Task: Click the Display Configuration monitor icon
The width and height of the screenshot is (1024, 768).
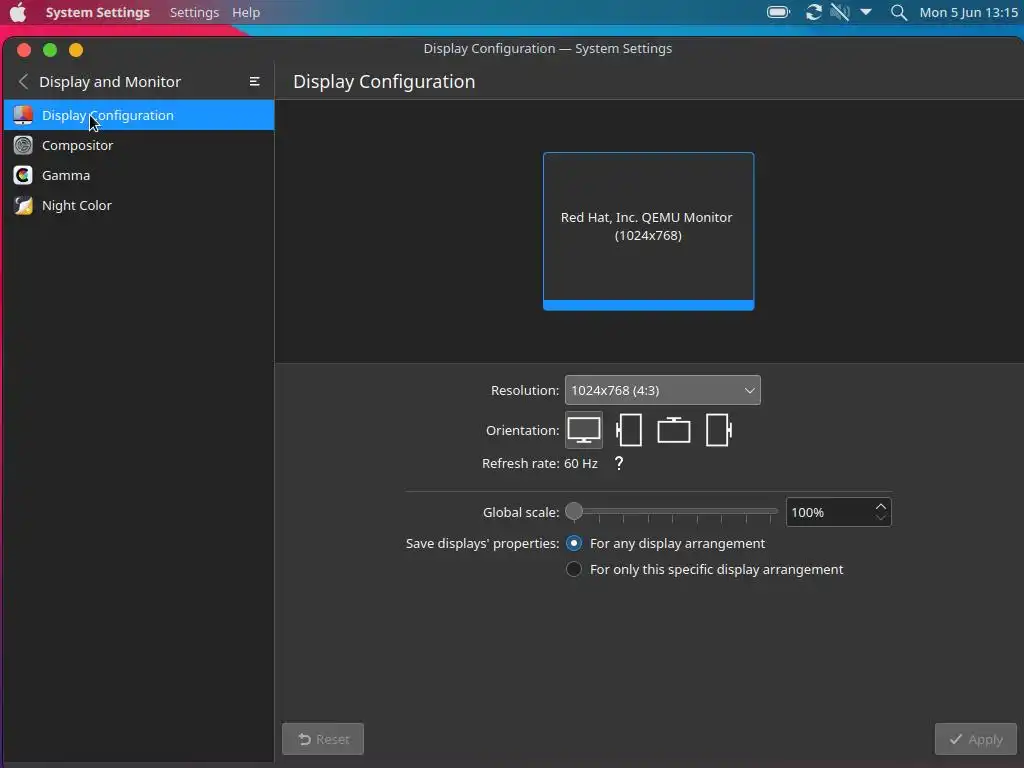Action: click(x=23, y=115)
